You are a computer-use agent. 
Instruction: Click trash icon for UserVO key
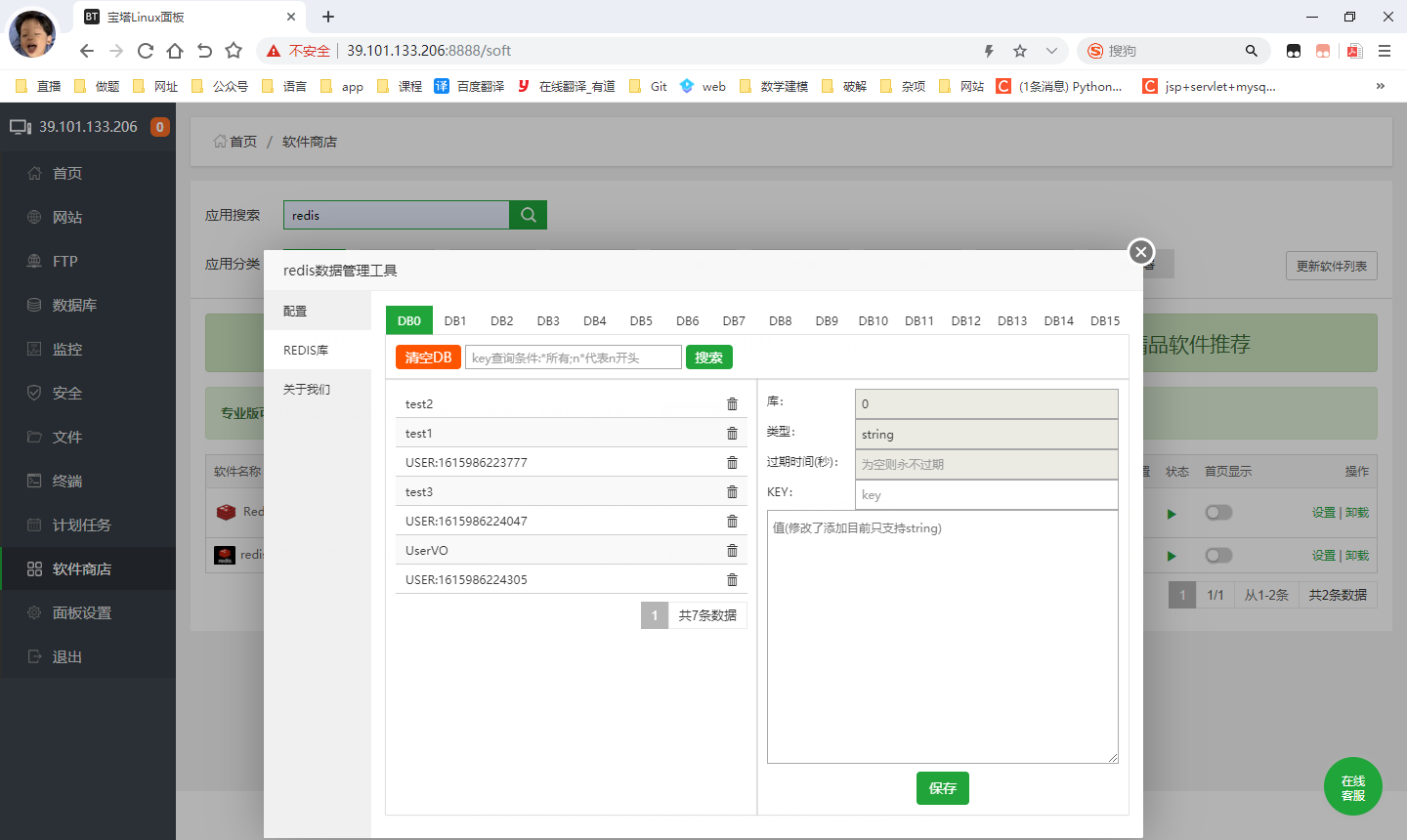pyautogui.click(x=732, y=551)
